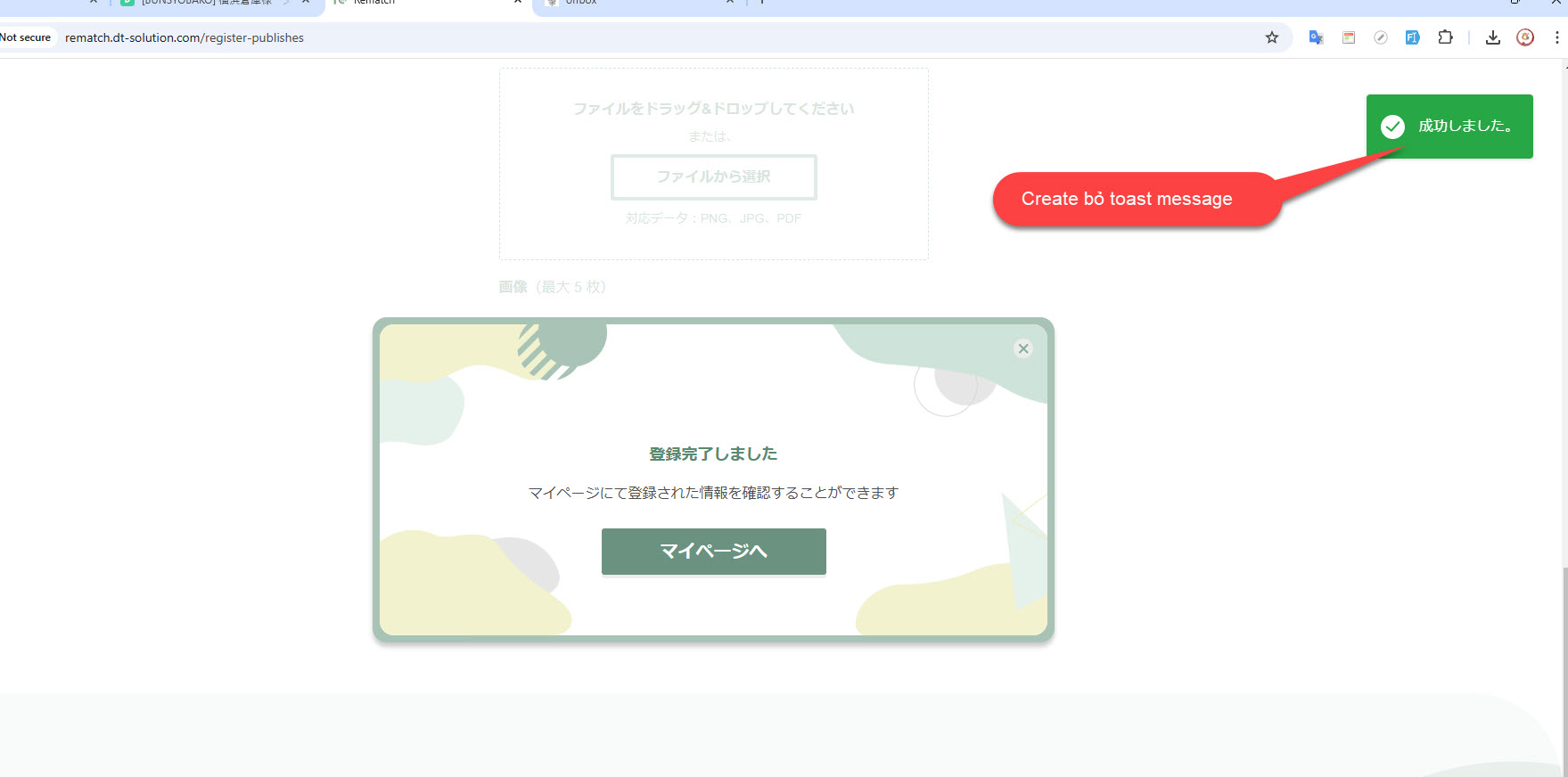Close the Rematch browser tab
Viewport: 1568px width, 777px height.
(x=518, y=3)
